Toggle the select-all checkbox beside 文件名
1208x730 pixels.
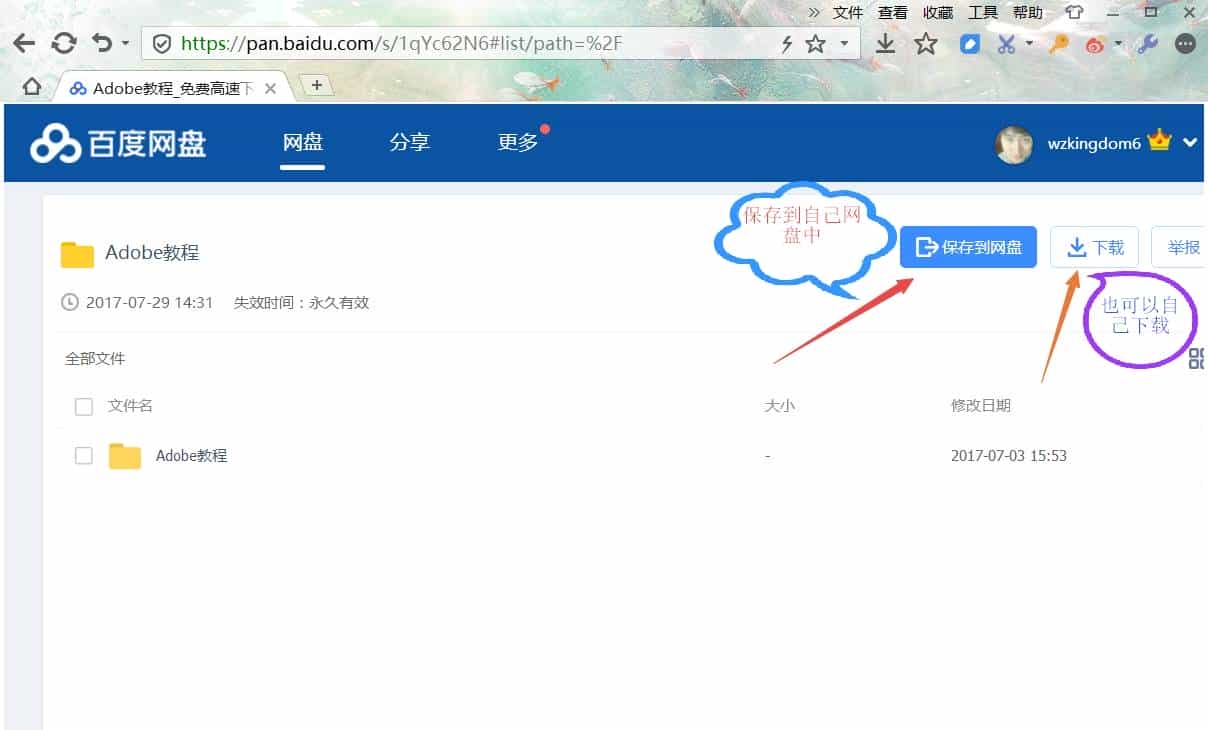[83, 405]
